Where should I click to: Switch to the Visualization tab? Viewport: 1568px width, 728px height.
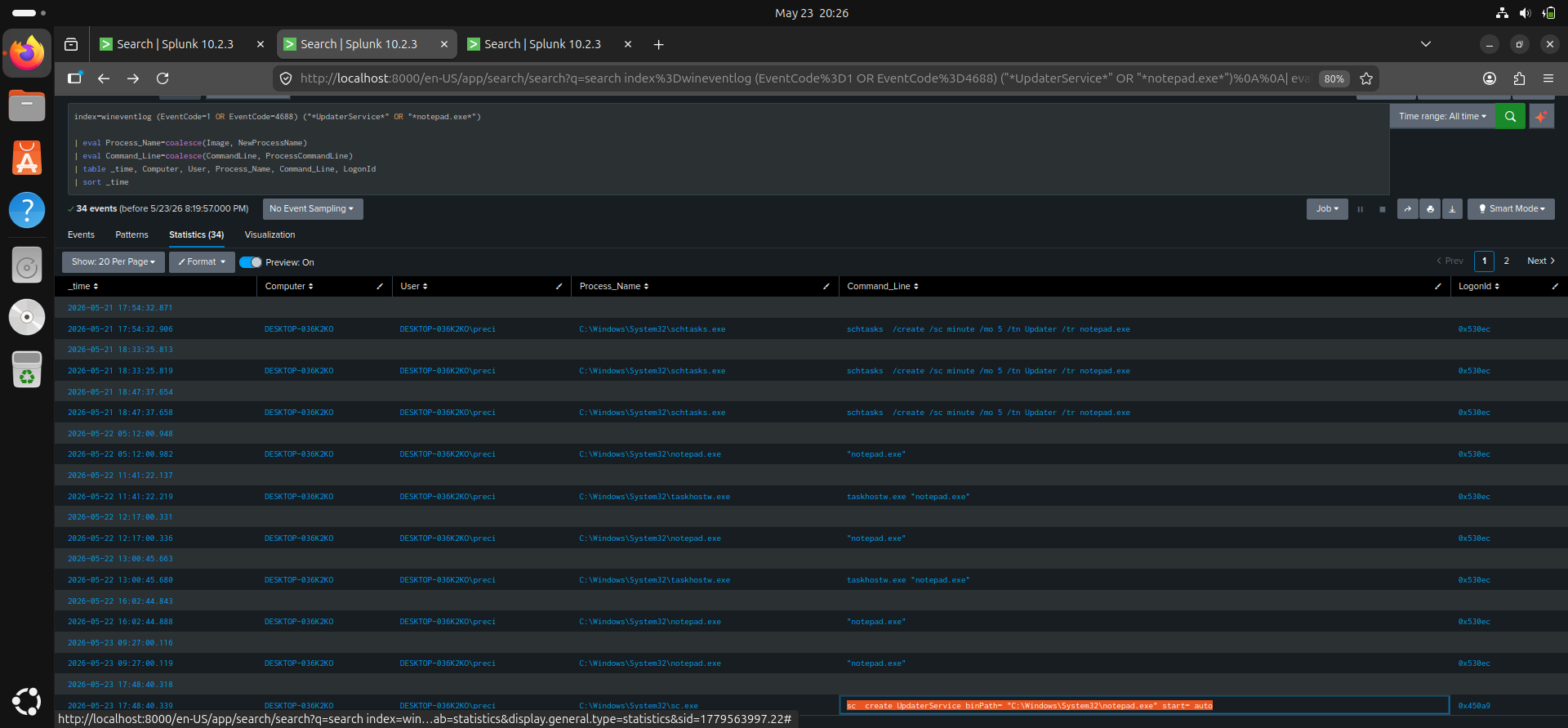(269, 235)
